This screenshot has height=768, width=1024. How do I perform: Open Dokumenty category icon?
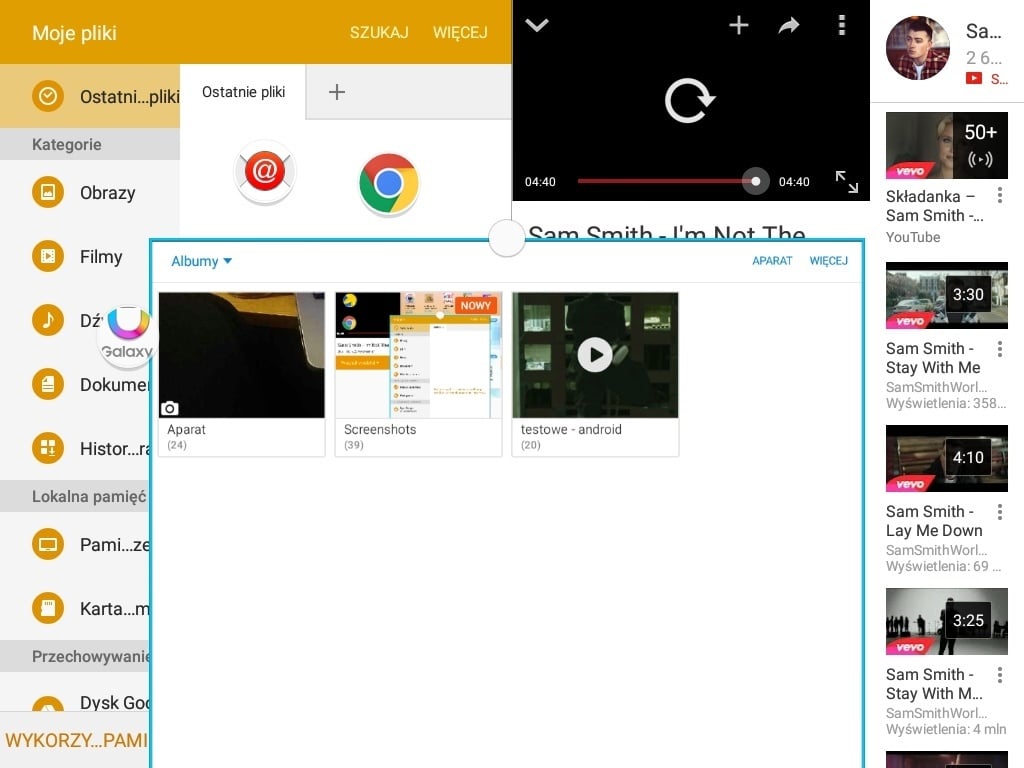point(48,384)
